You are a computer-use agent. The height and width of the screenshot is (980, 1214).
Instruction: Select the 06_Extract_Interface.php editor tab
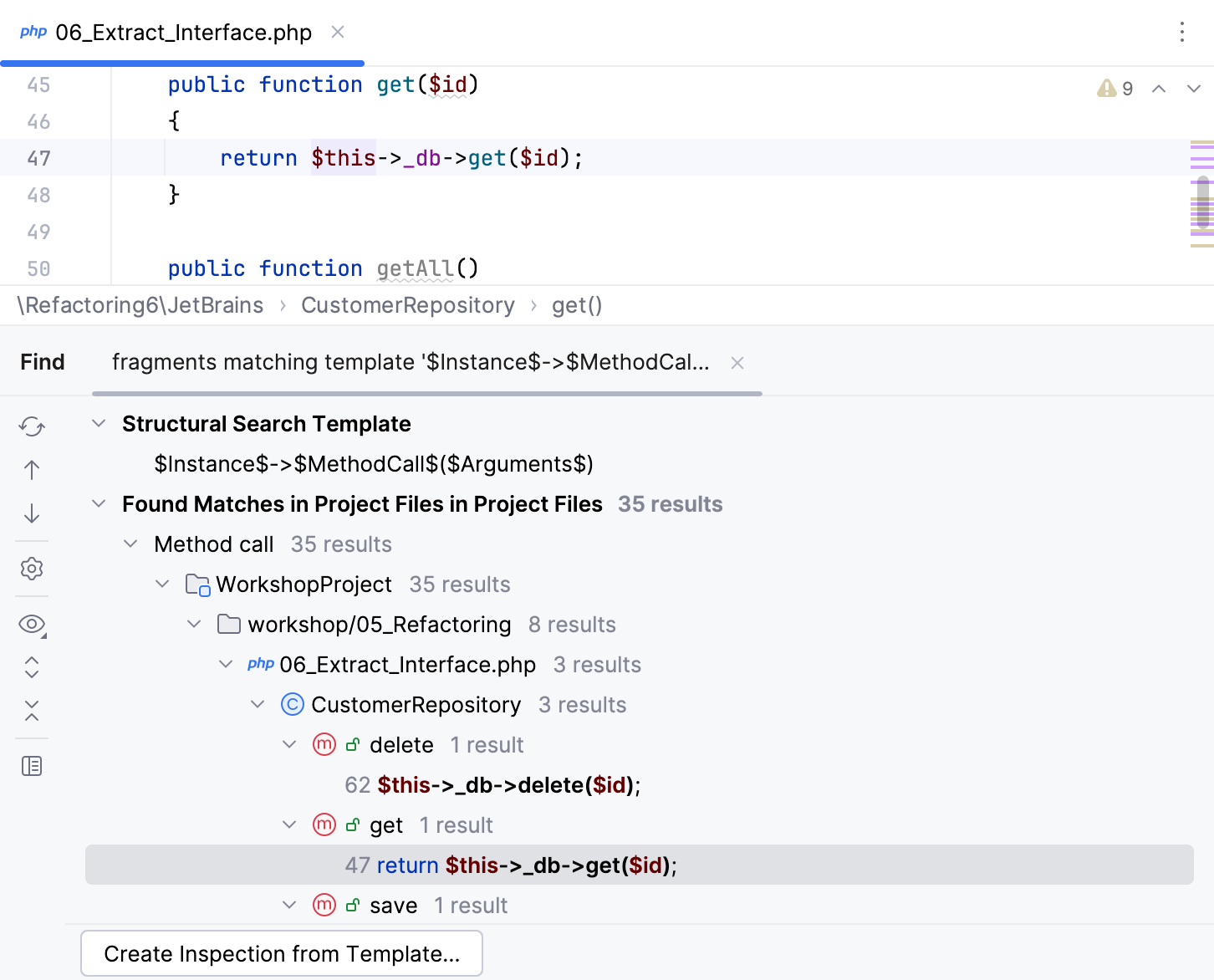point(182,33)
